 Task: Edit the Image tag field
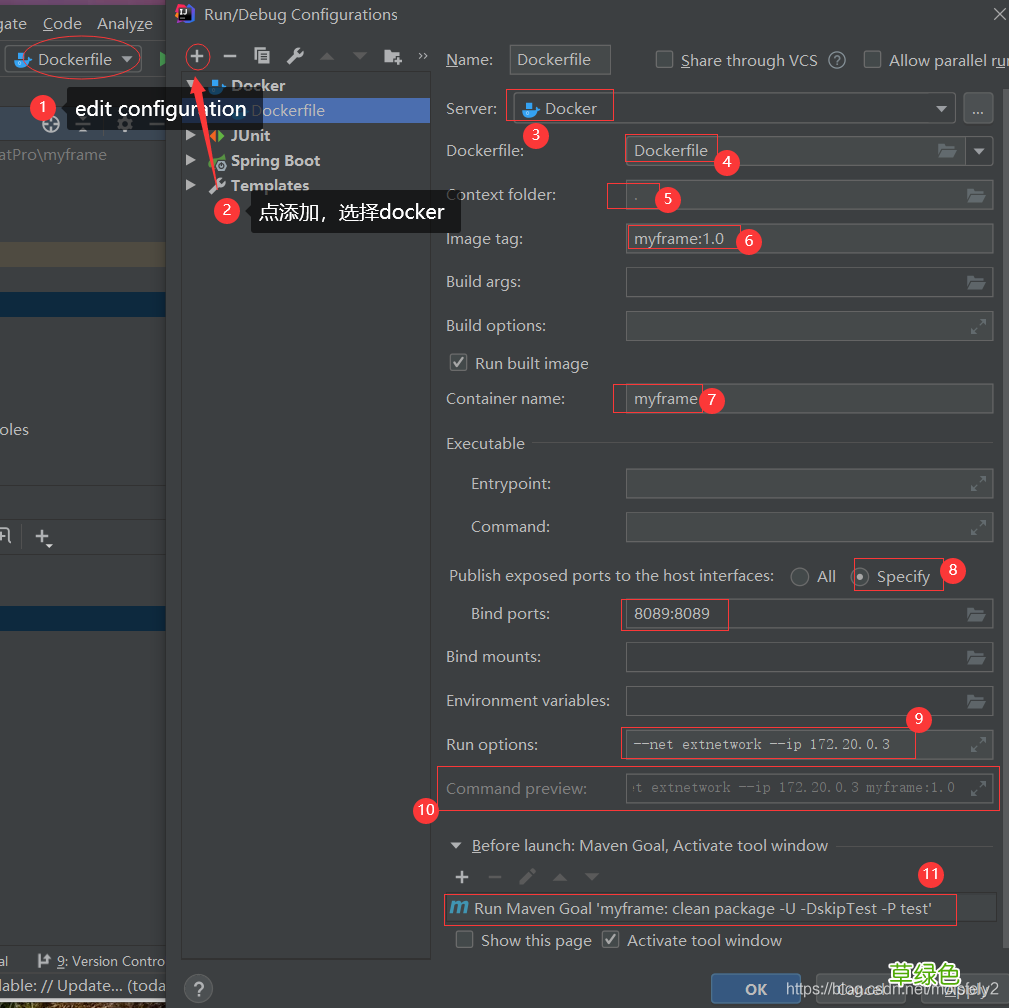(809, 239)
